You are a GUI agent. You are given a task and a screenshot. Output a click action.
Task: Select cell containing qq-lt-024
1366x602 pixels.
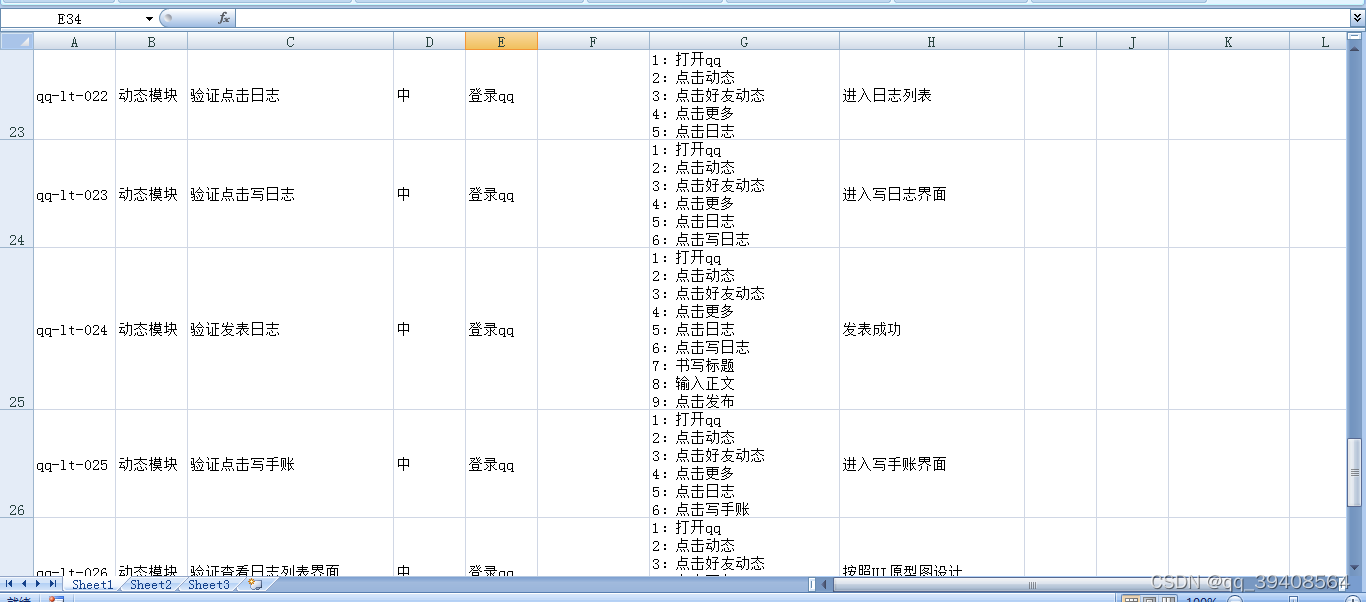tap(74, 329)
